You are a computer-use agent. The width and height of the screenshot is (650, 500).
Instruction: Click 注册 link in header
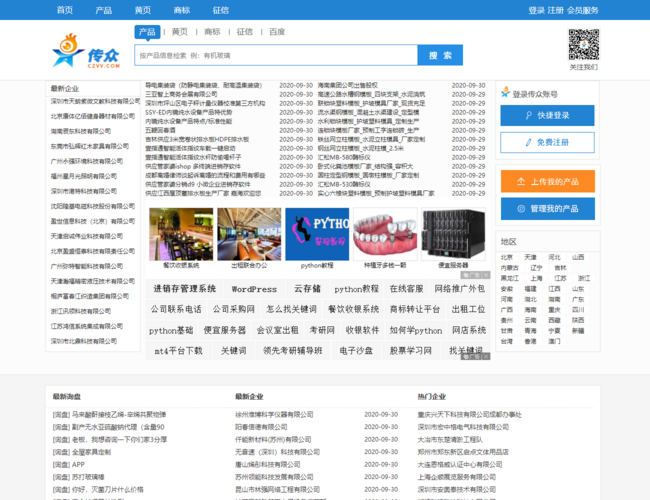pyautogui.click(x=555, y=10)
